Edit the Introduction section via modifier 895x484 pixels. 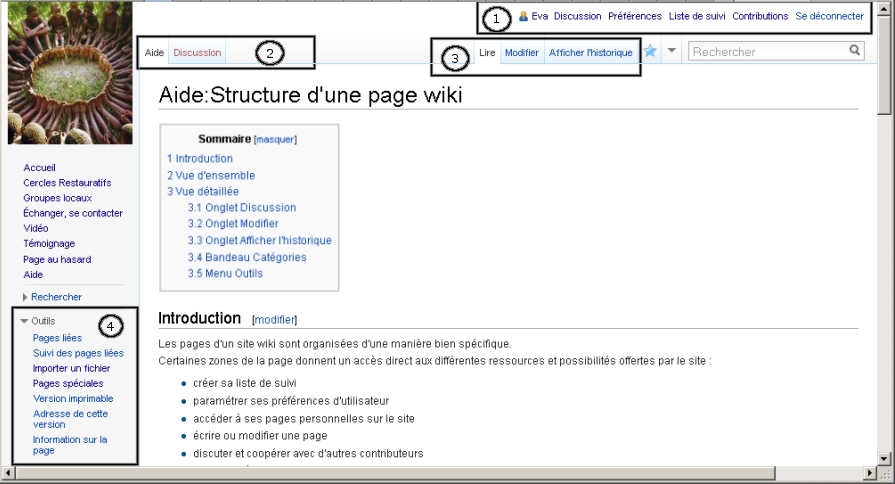[x=275, y=320]
